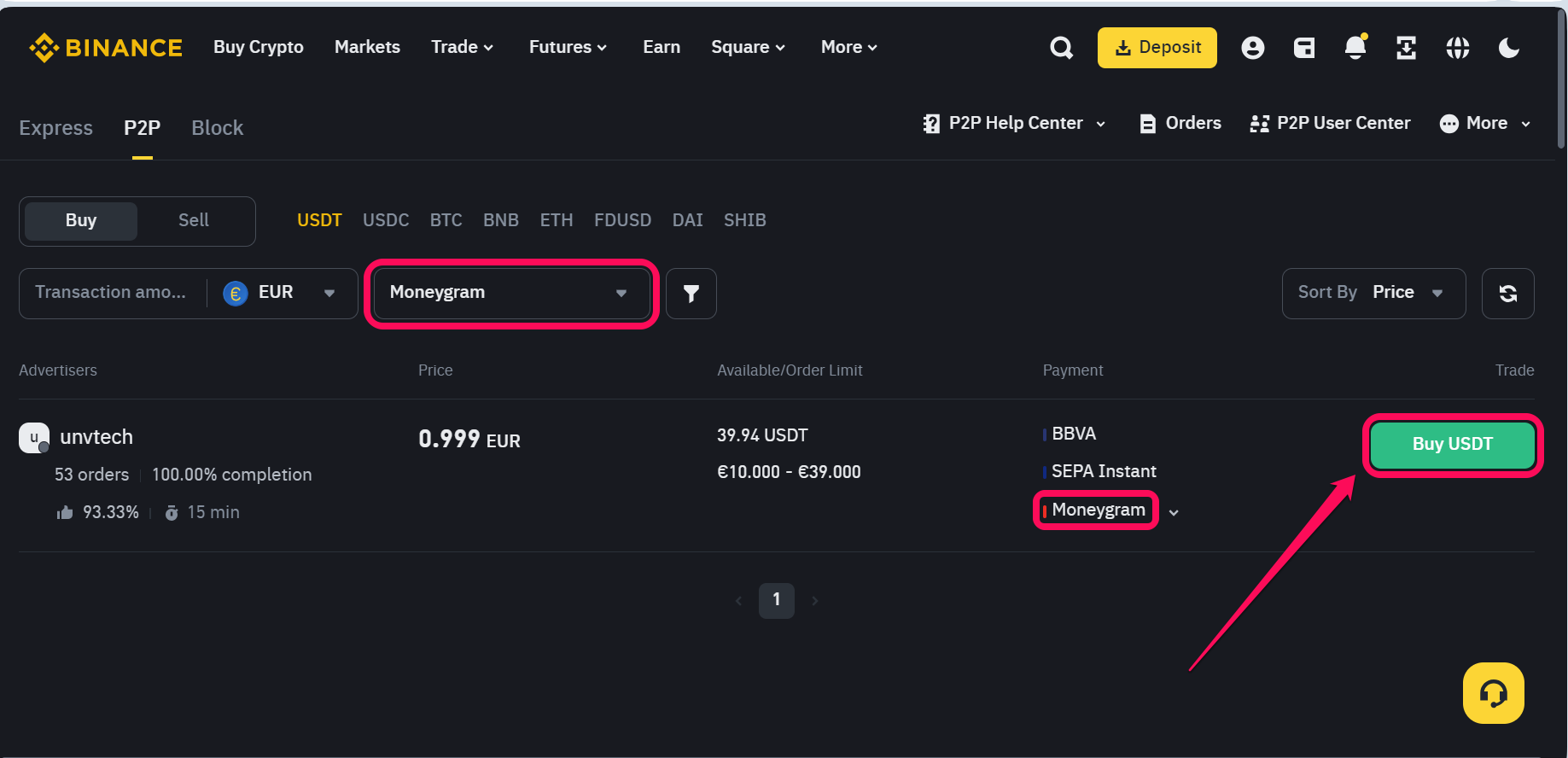This screenshot has width=1568, height=758.
Task: Click the green Buy USDT button
Action: point(1453,445)
